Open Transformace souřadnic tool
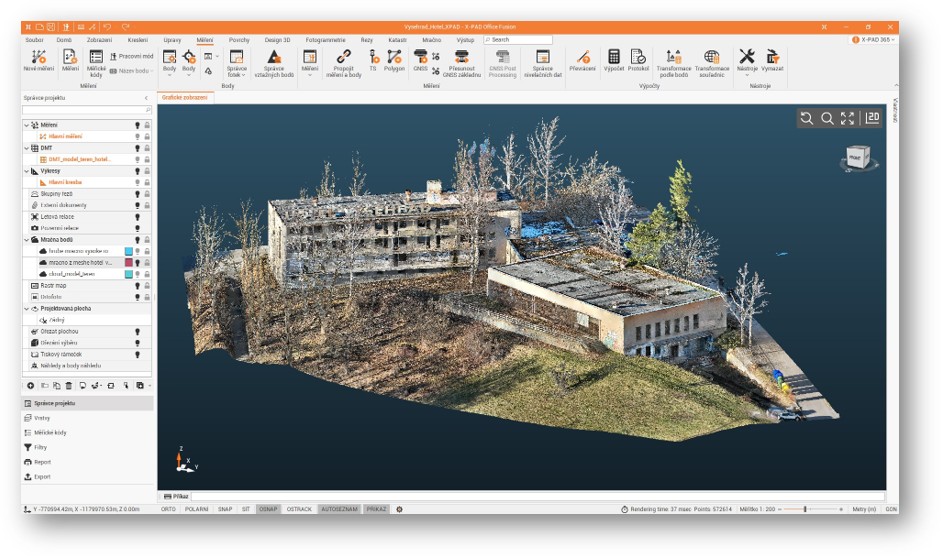This screenshot has height=556, width=941. tap(712, 62)
